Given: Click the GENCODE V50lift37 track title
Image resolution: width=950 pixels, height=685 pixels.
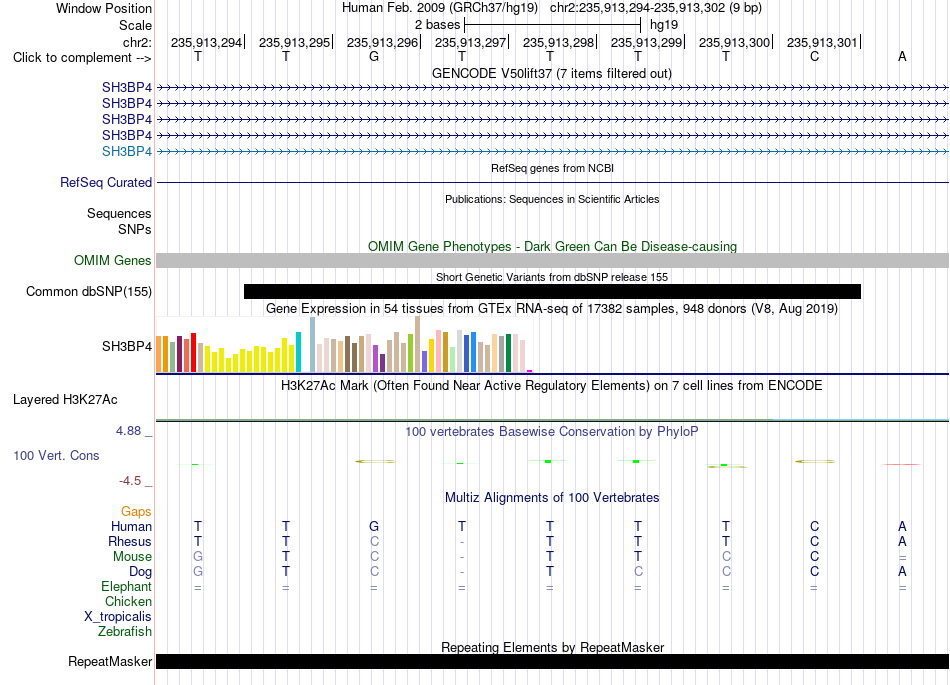Looking at the screenshot, I should point(552,74).
